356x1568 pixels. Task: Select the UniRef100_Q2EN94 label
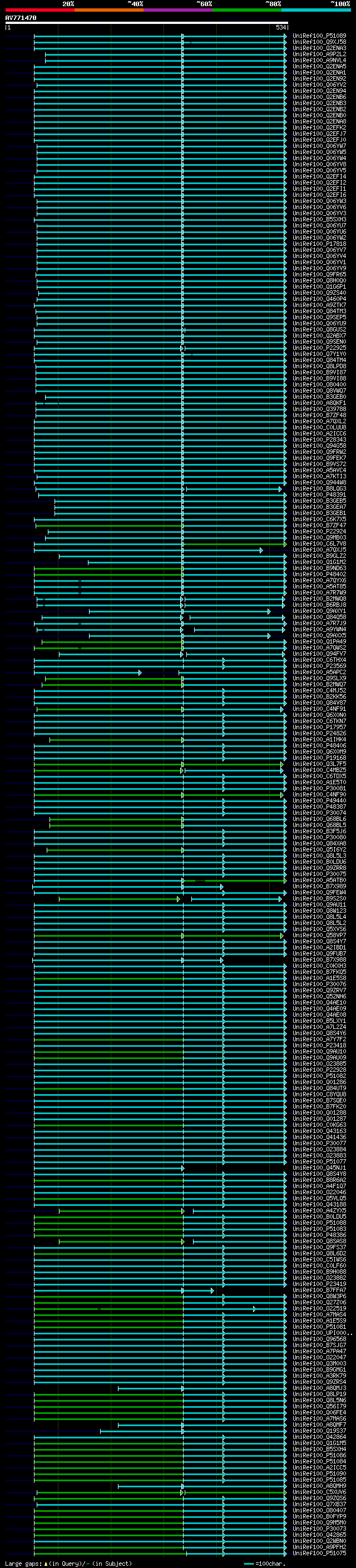(x=319, y=91)
